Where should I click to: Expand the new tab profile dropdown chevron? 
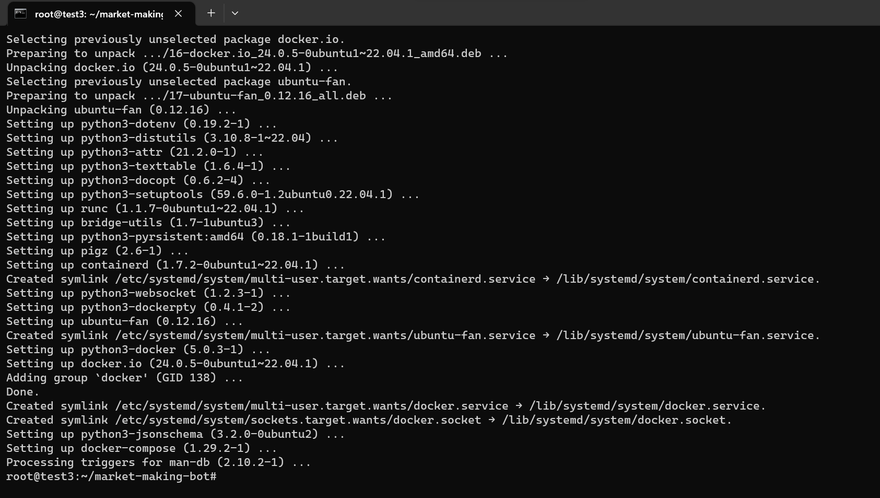click(x=235, y=13)
